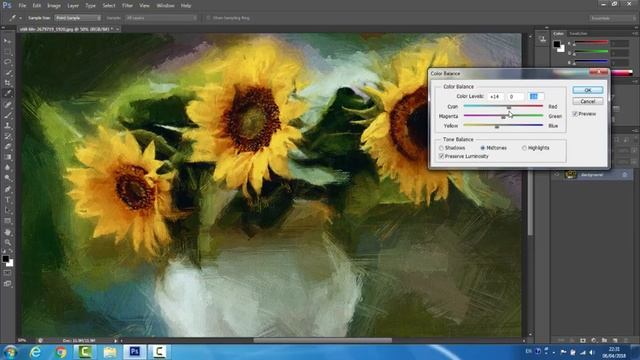The image size is (640, 360).
Task: Open the collapsed History panel icon
Action: [542, 40]
